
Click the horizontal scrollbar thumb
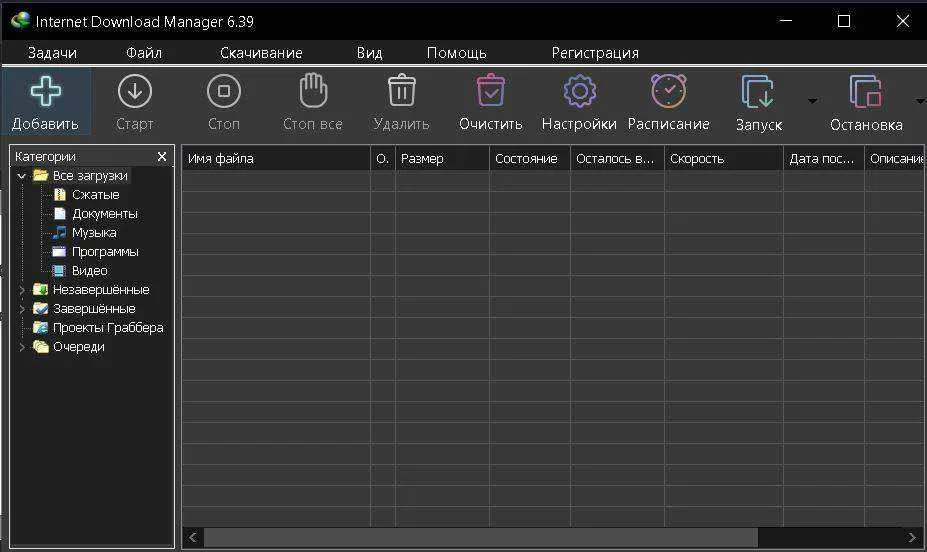click(481, 537)
